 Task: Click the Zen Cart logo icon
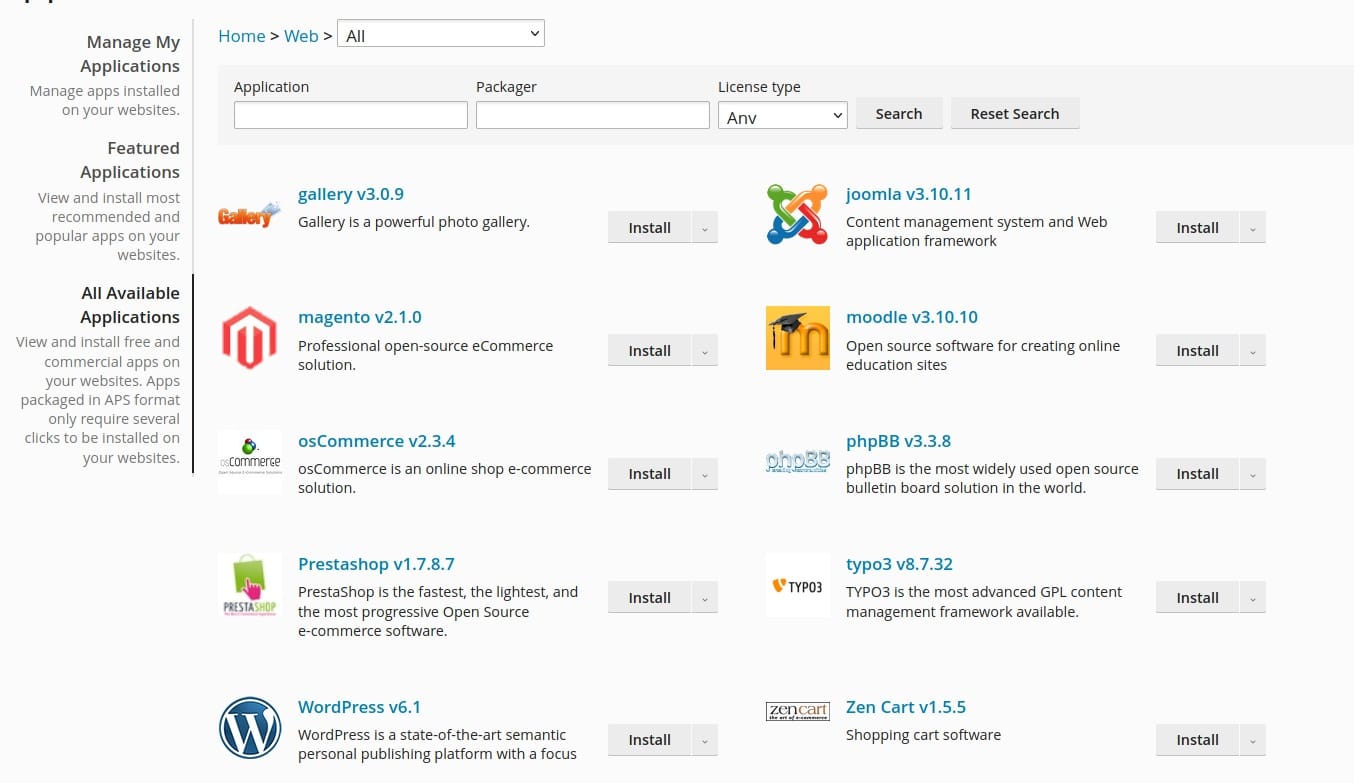(797, 711)
